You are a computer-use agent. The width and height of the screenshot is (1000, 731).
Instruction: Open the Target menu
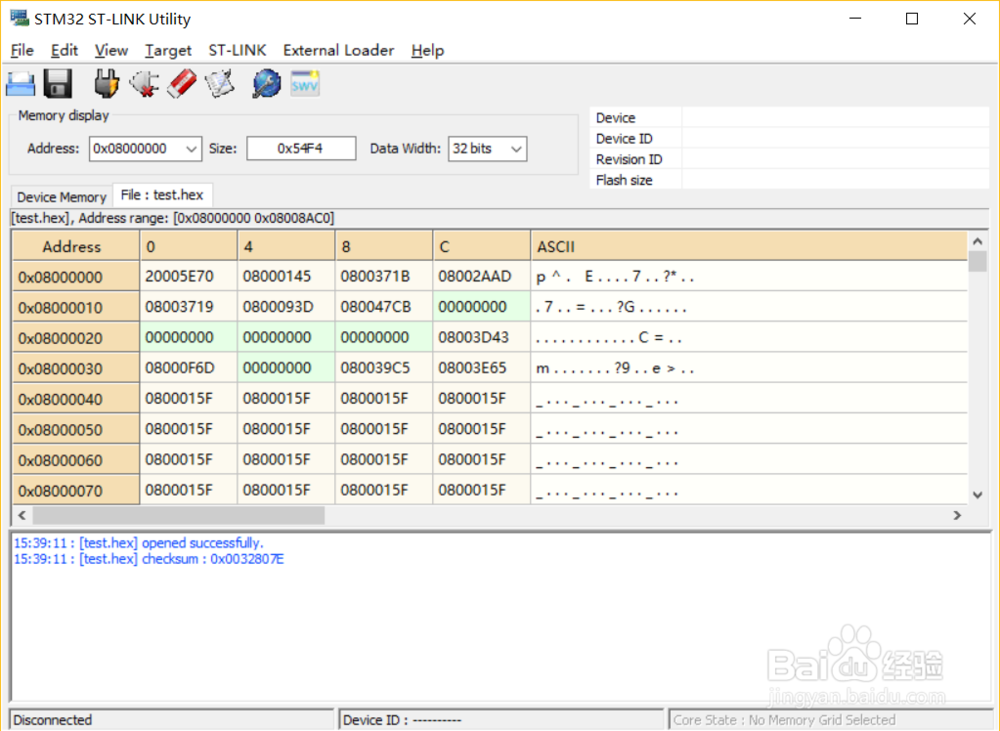[168, 50]
